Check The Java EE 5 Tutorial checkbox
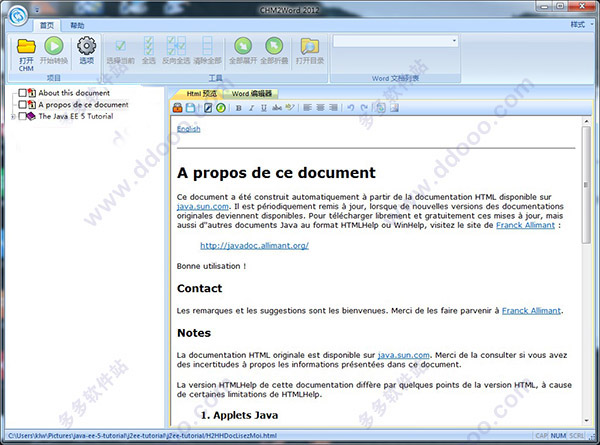This screenshot has height=445, width=600. coord(22,116)
